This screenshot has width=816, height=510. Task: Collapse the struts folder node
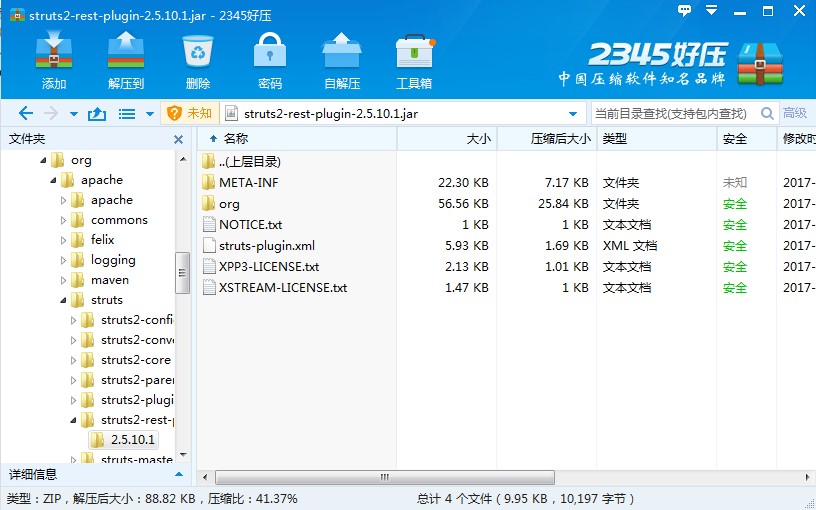[64, 300]
